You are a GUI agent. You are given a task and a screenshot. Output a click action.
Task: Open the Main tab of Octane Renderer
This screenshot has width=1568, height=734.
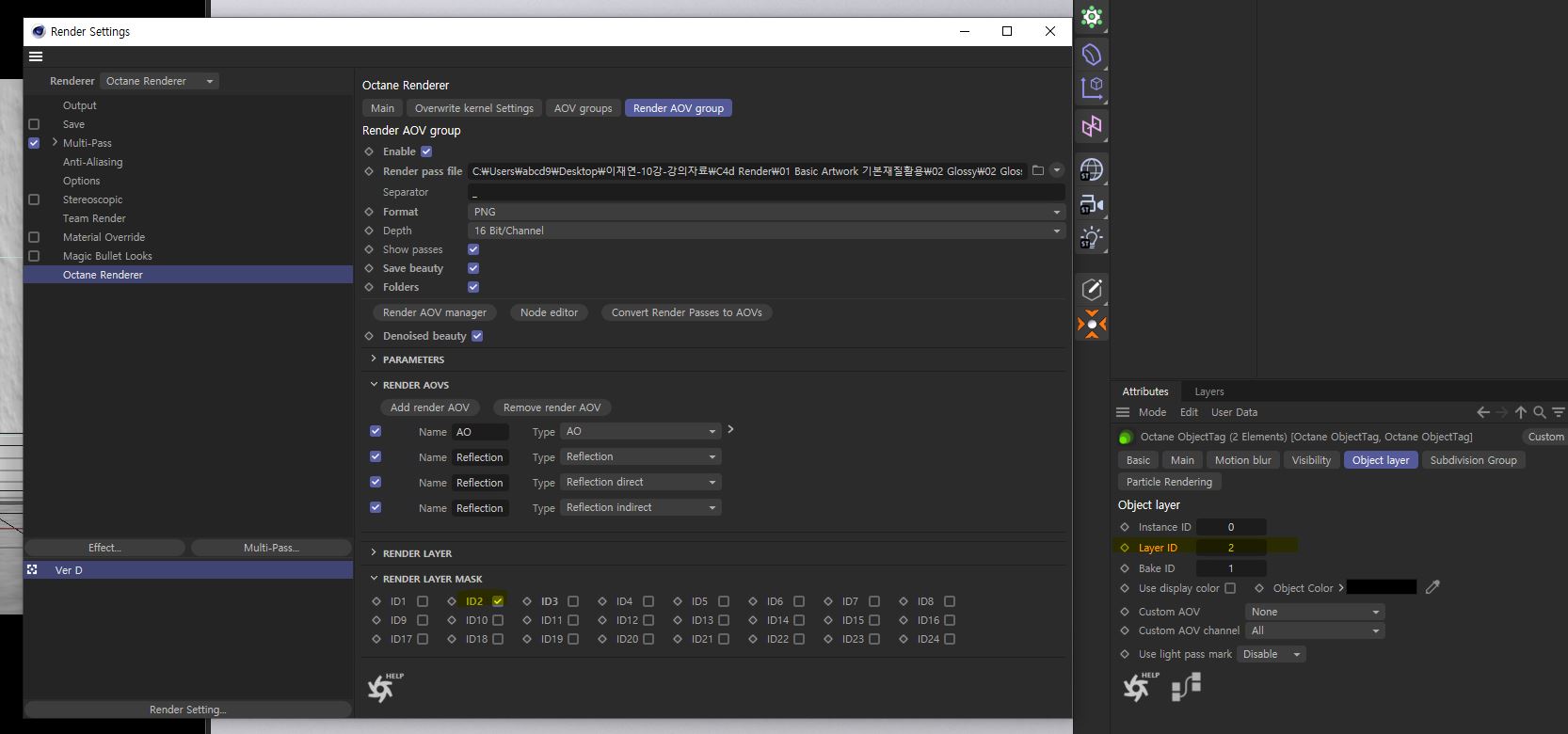point(382,108)
